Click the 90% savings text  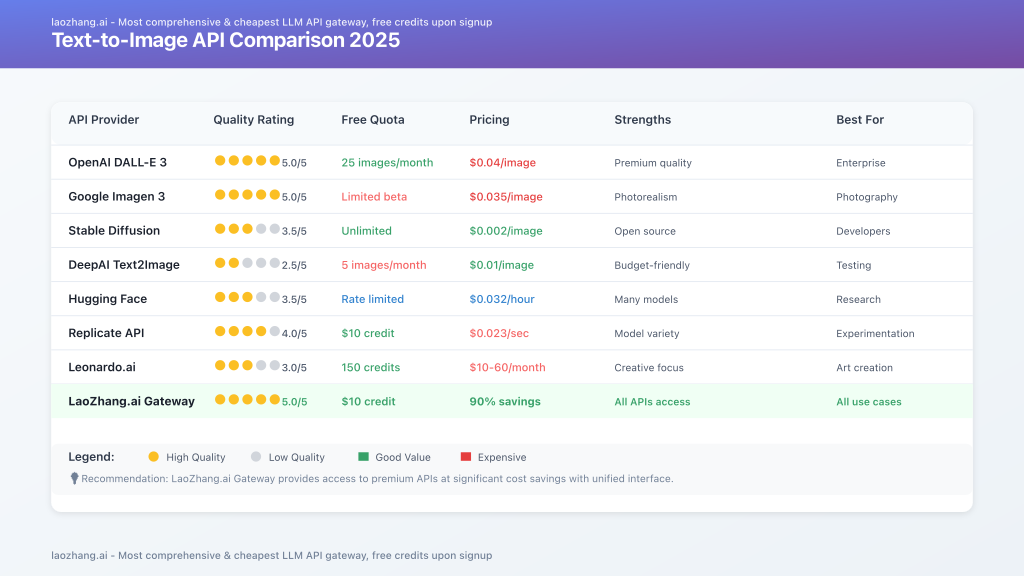[505, 401]
